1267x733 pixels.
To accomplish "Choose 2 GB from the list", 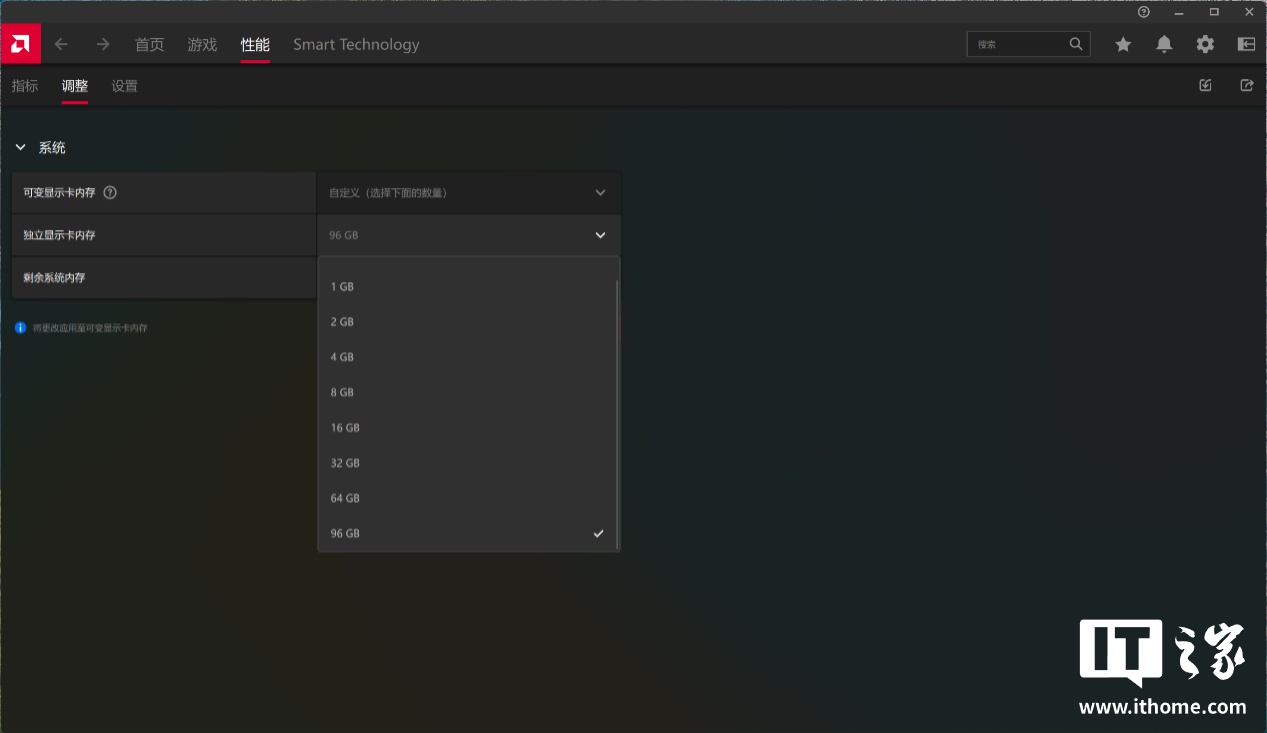I will tap(468, 322).
